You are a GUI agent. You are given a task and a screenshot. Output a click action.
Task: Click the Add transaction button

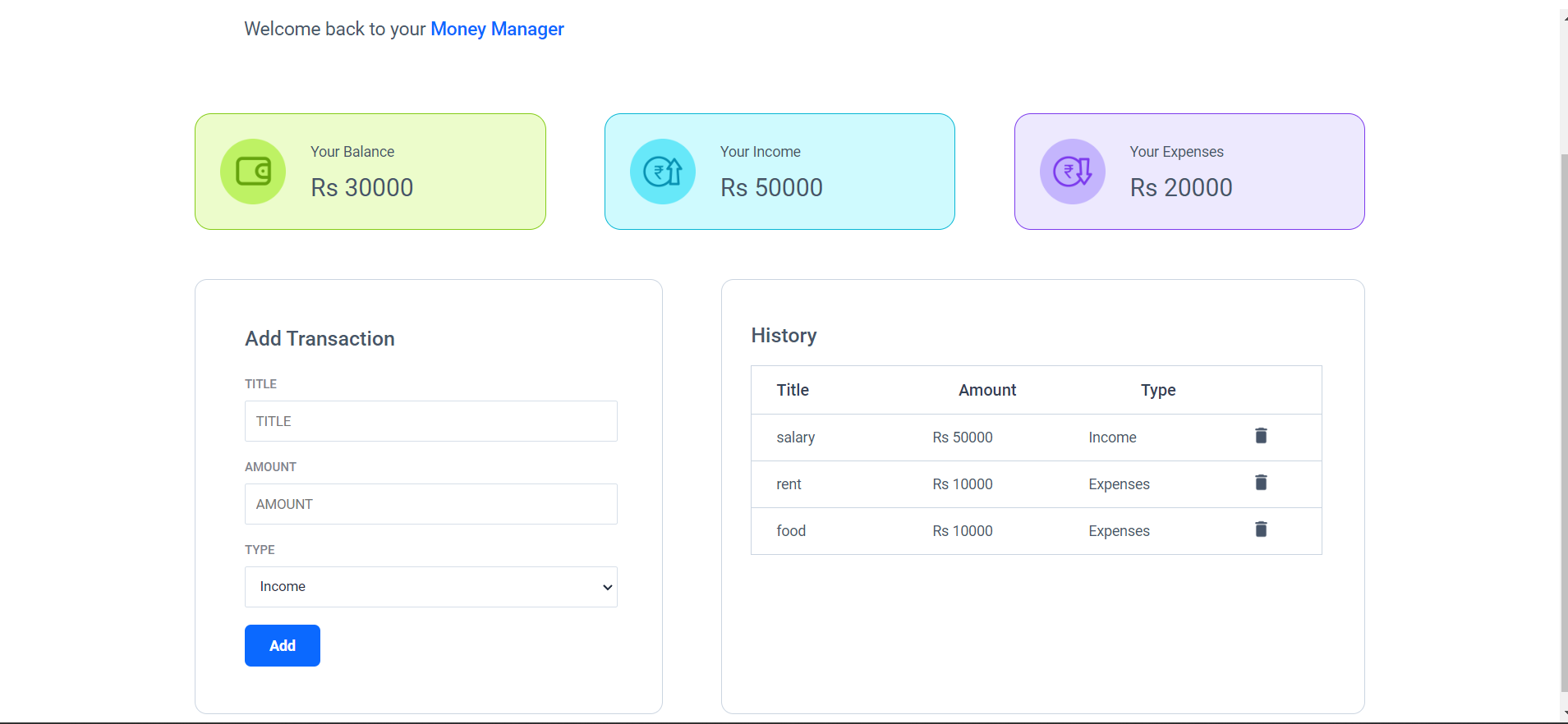pos(283,646)
